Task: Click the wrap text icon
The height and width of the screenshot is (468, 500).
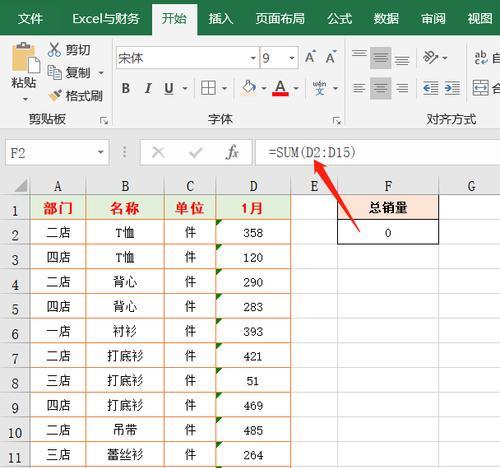Action: (x=481, y=58)
